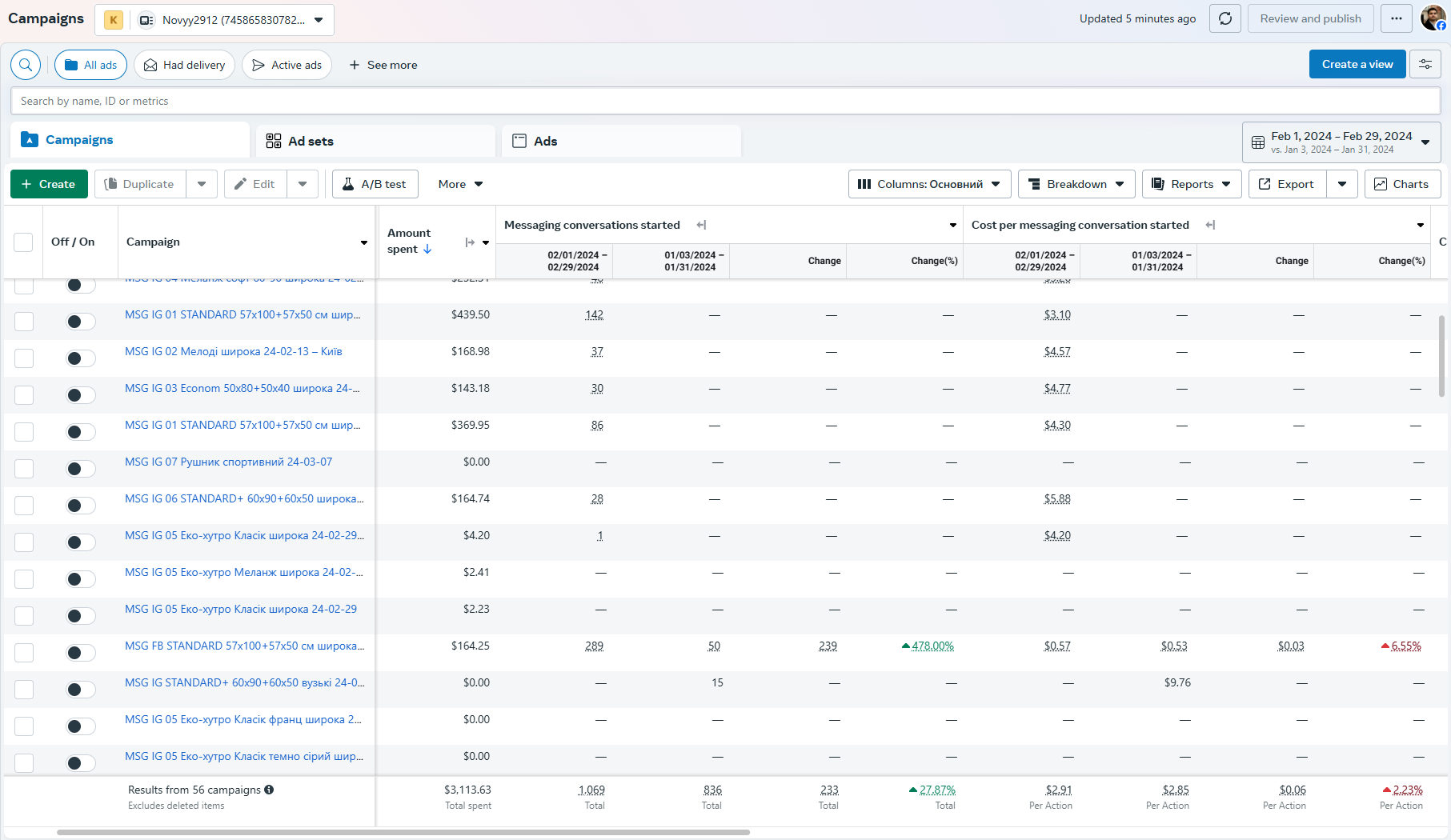This screenshot has width=1451, height=840.
Task: Check the MSG IG 07 Рушник спортивний row box
Action: pyautogui.click(x=24, y=469)
